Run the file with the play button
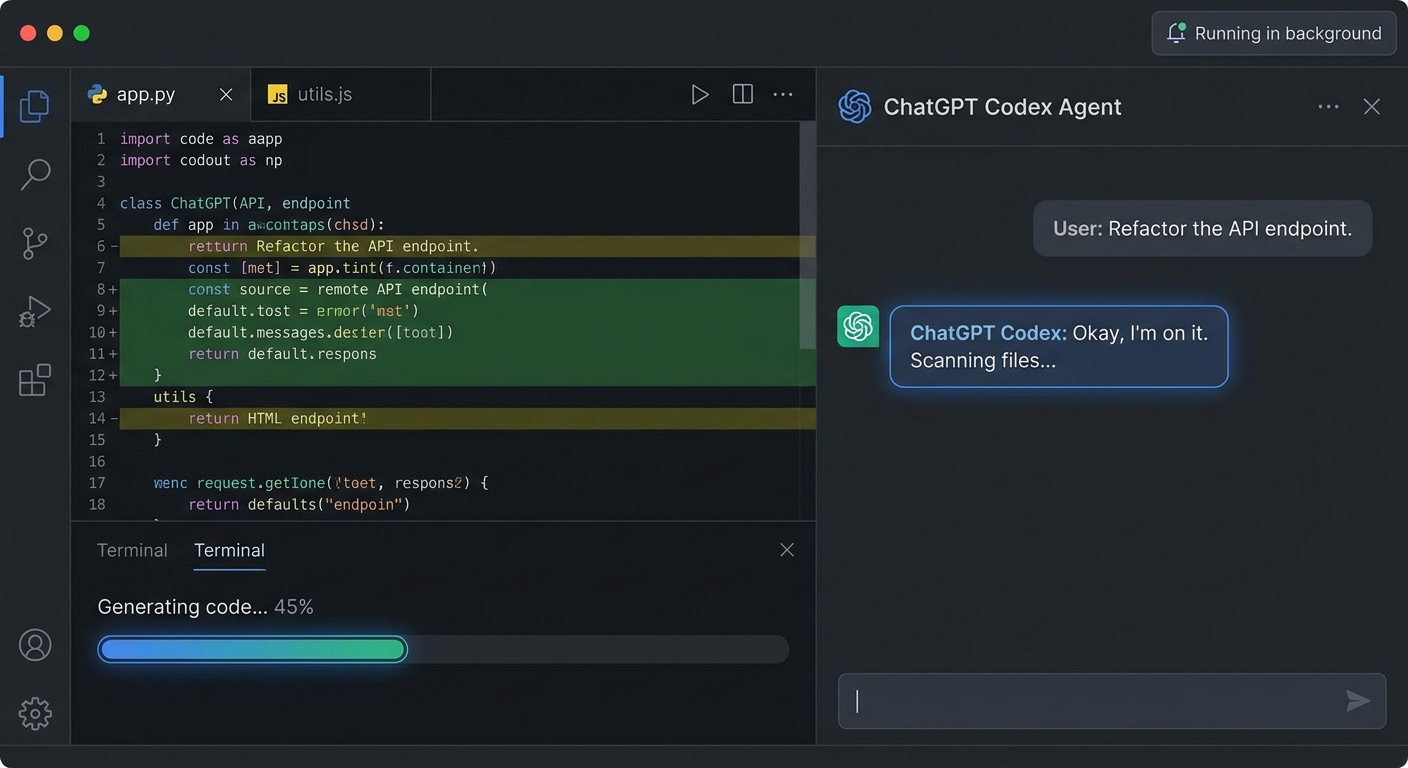Screen dimensions: 1408x768 point(700,94)
